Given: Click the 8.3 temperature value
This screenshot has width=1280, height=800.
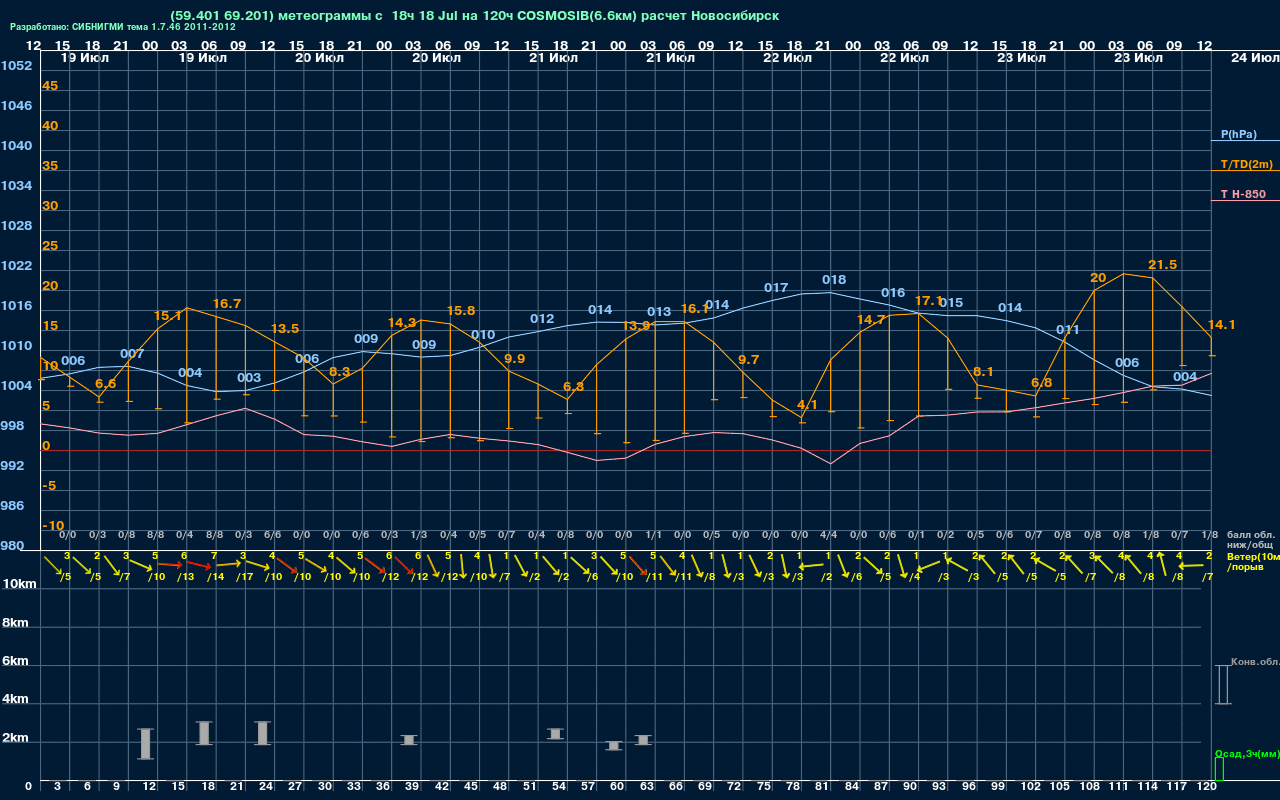Looking at the screenshot, I should [339, 371].
